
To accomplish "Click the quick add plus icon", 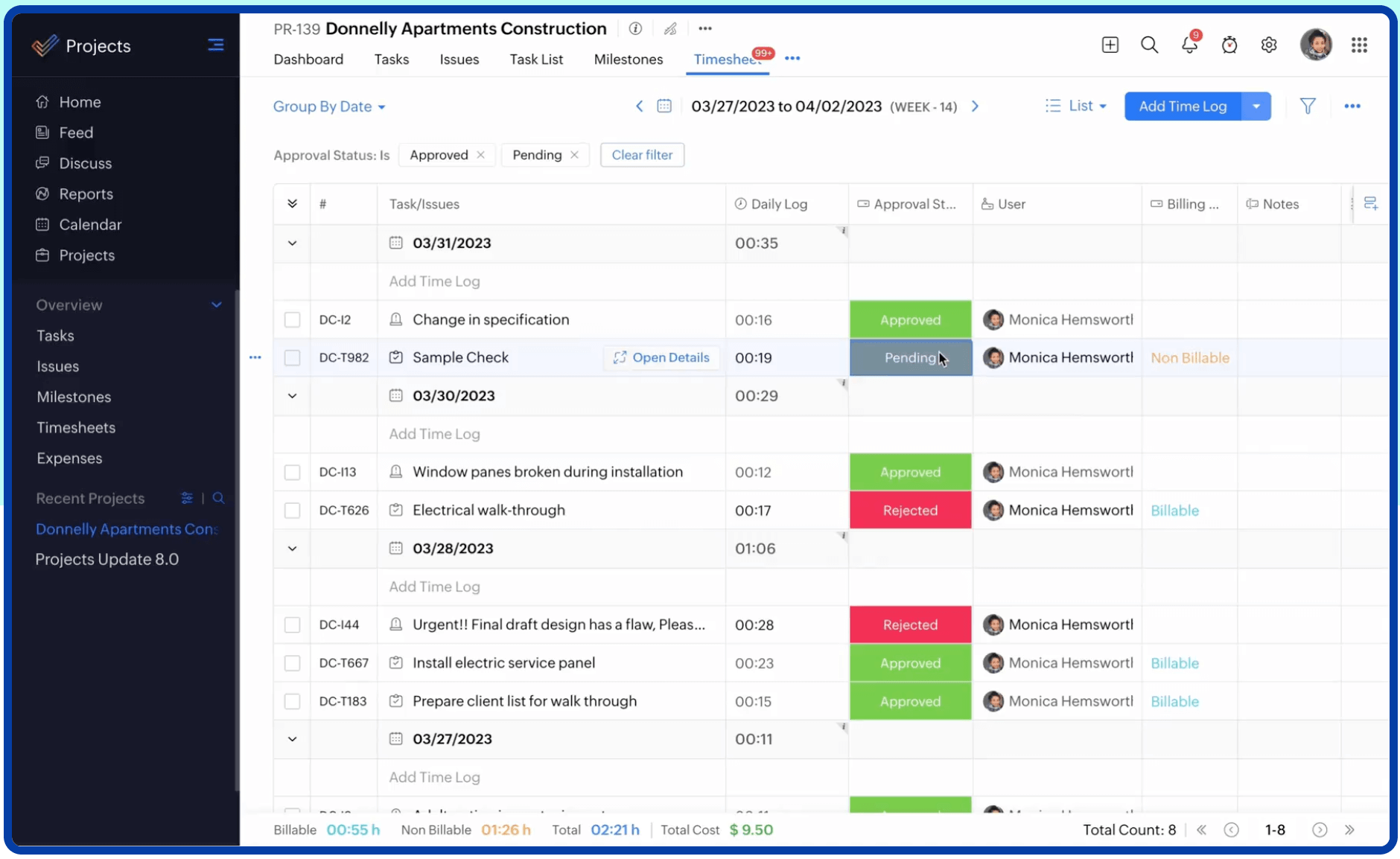I will coord(1110,45).
